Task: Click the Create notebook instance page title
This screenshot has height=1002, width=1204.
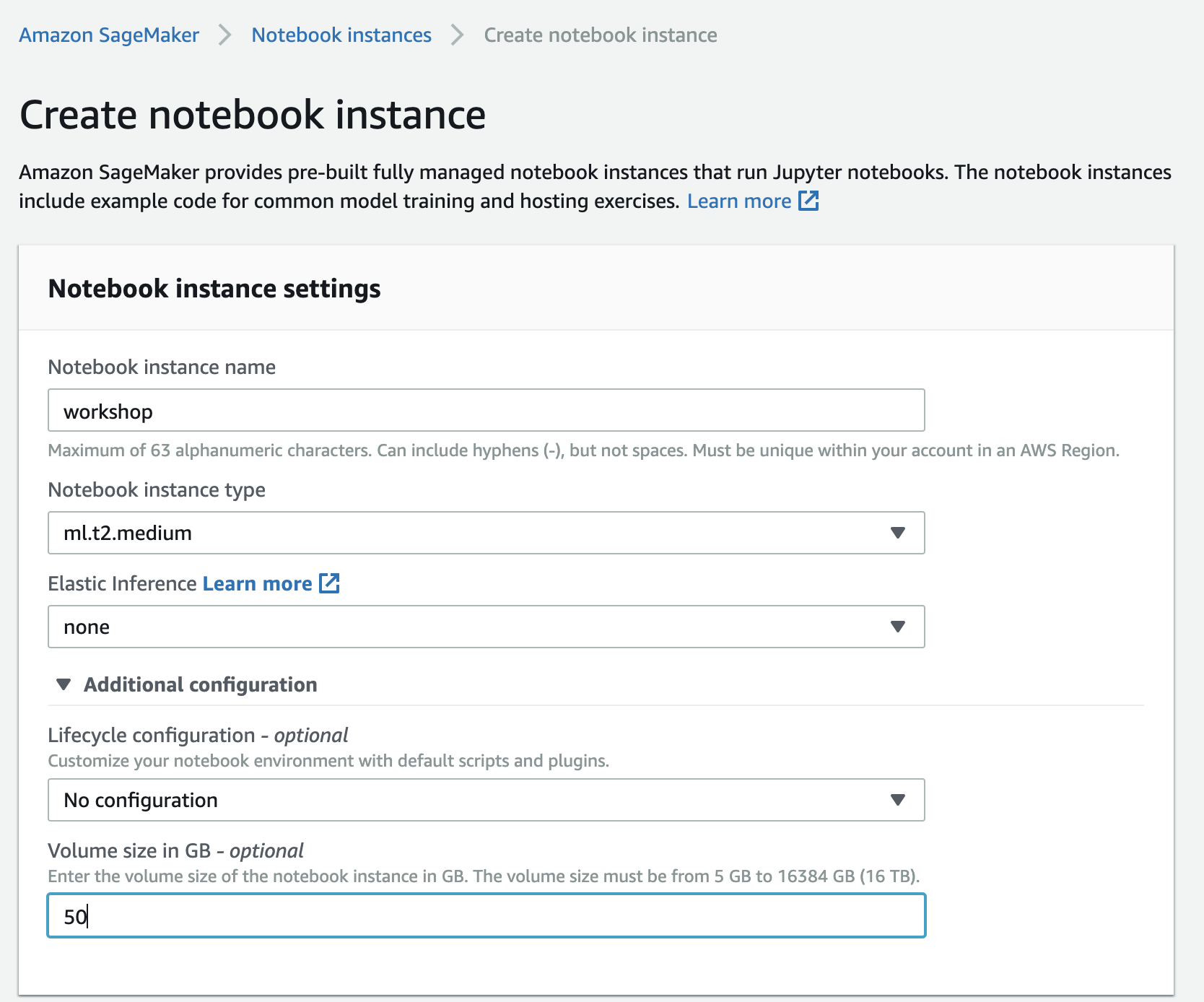Action: (253, 115)
